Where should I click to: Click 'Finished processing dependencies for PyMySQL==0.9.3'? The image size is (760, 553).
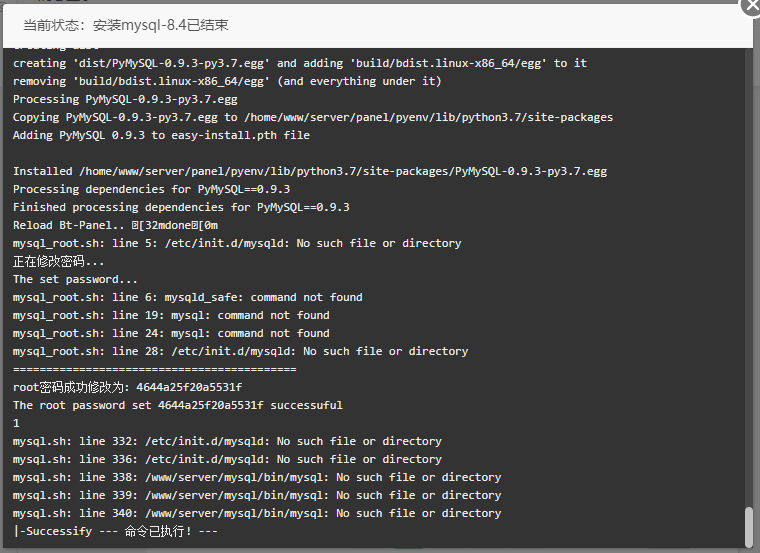click(181, 207)
